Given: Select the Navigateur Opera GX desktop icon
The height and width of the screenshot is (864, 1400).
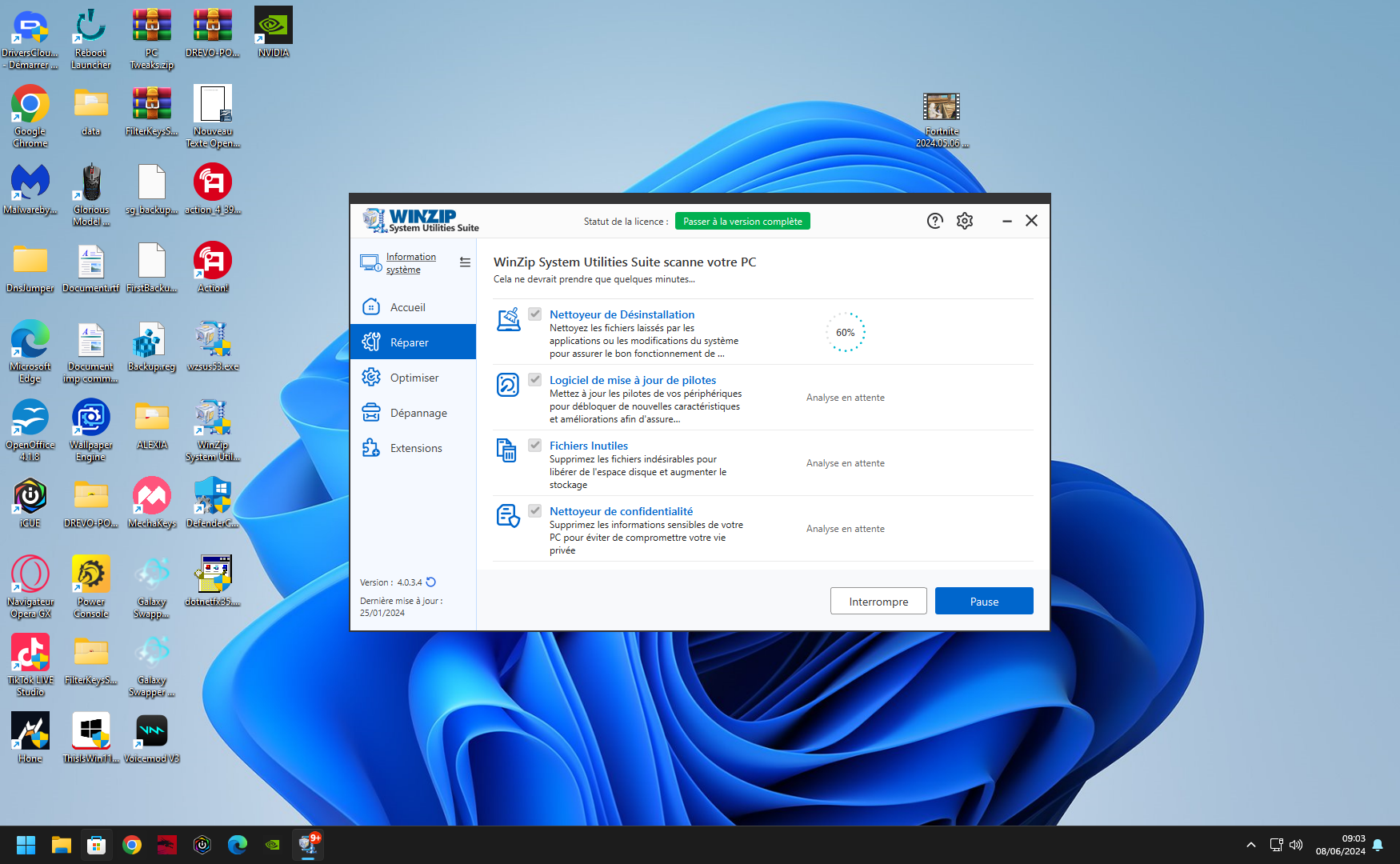Looking at the screenshot, I should pyautogui.click(x=30, y=587).
